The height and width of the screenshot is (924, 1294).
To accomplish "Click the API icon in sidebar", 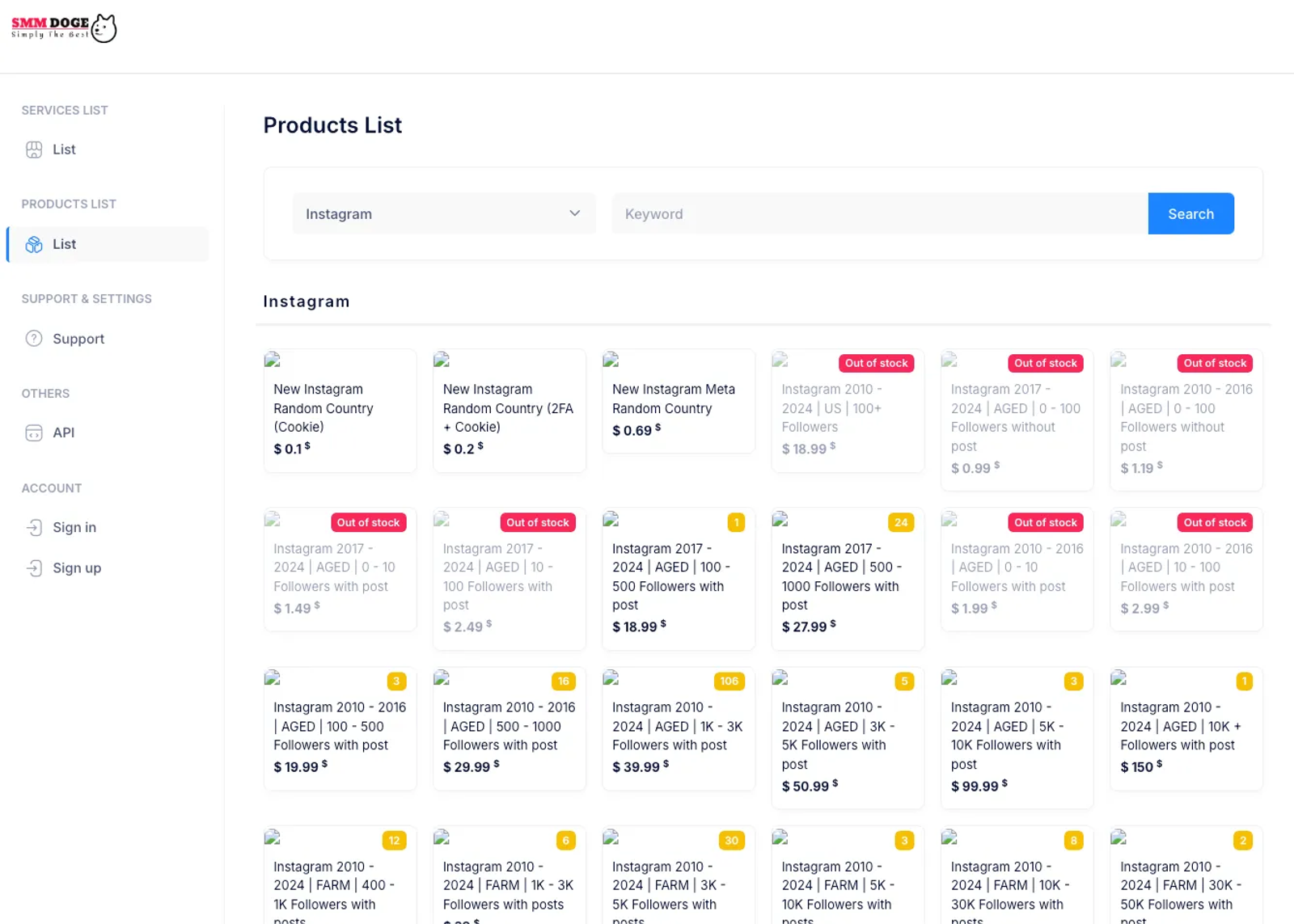I will tap(34, 432).
